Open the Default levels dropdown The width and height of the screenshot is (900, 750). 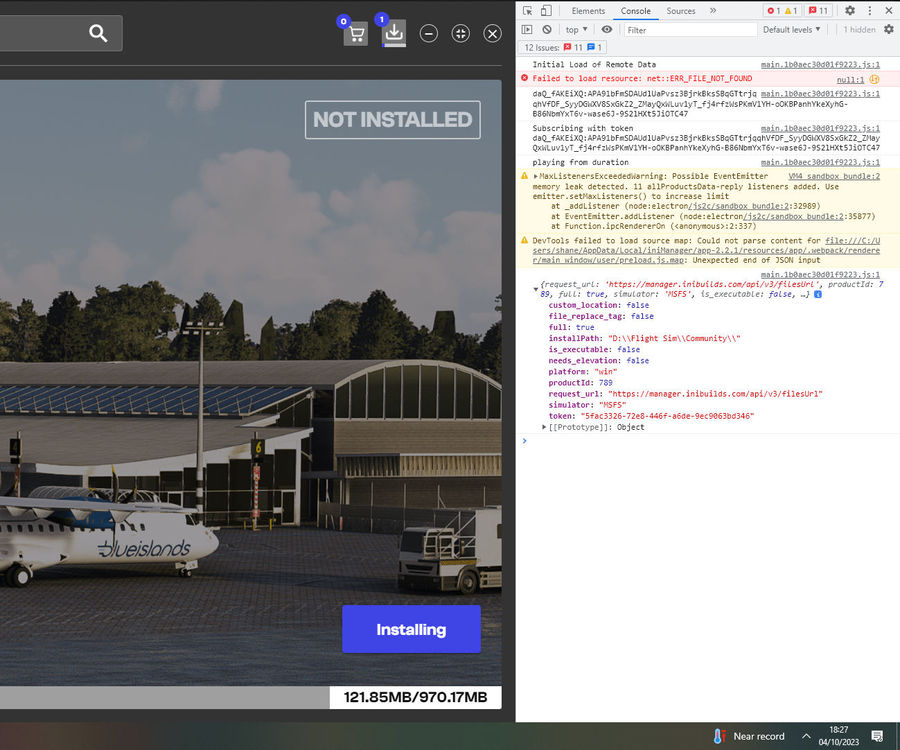[792, 30]
